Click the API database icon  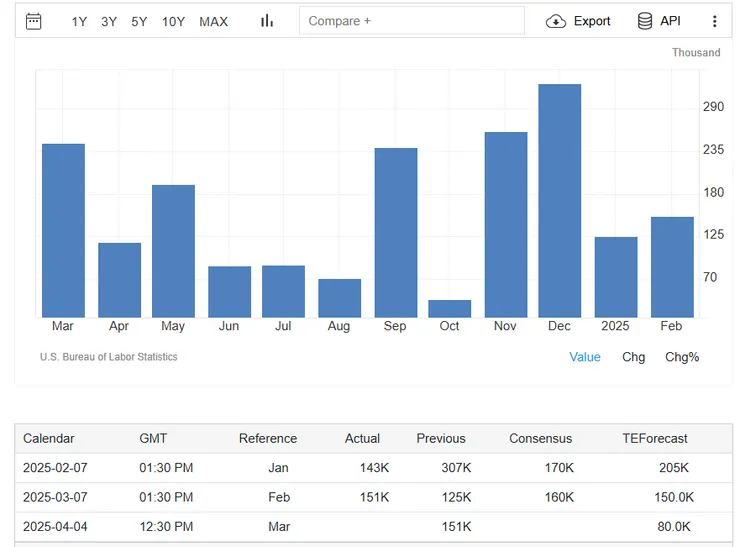tap(645, 21)
